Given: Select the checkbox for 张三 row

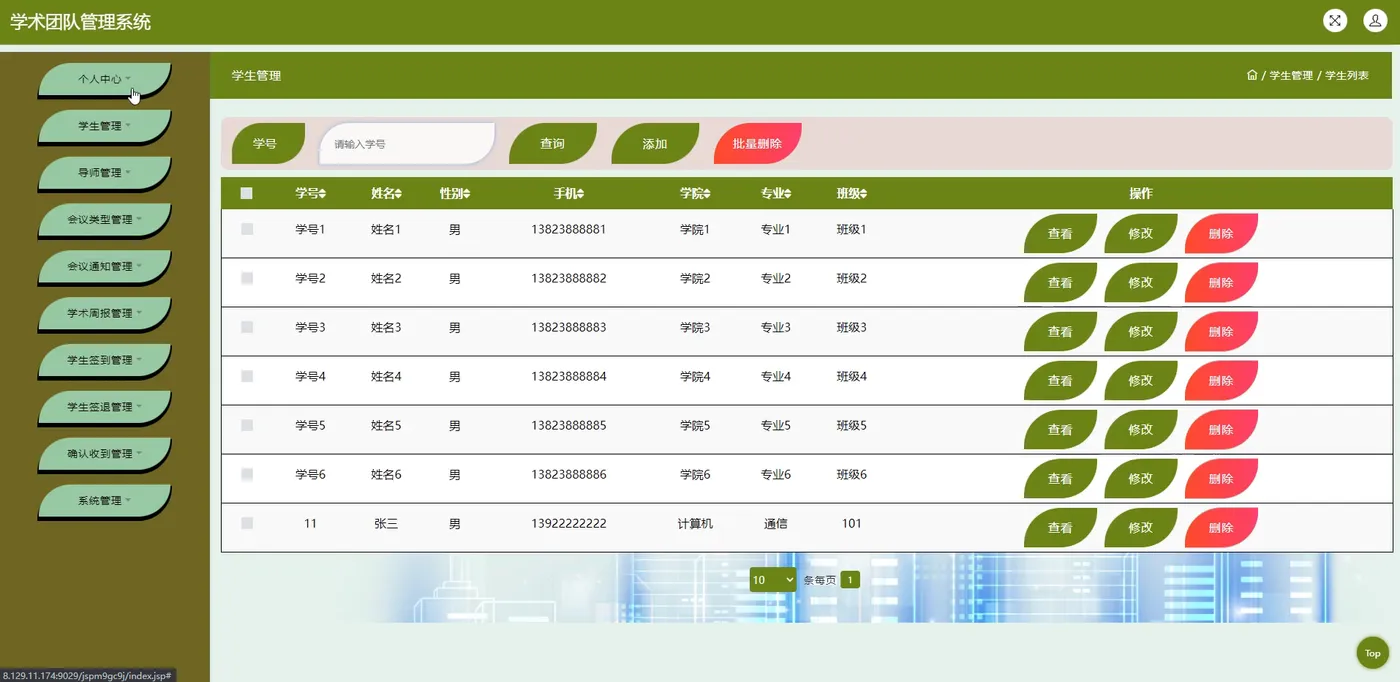Looking at the screenshot, I should (247, 523).
